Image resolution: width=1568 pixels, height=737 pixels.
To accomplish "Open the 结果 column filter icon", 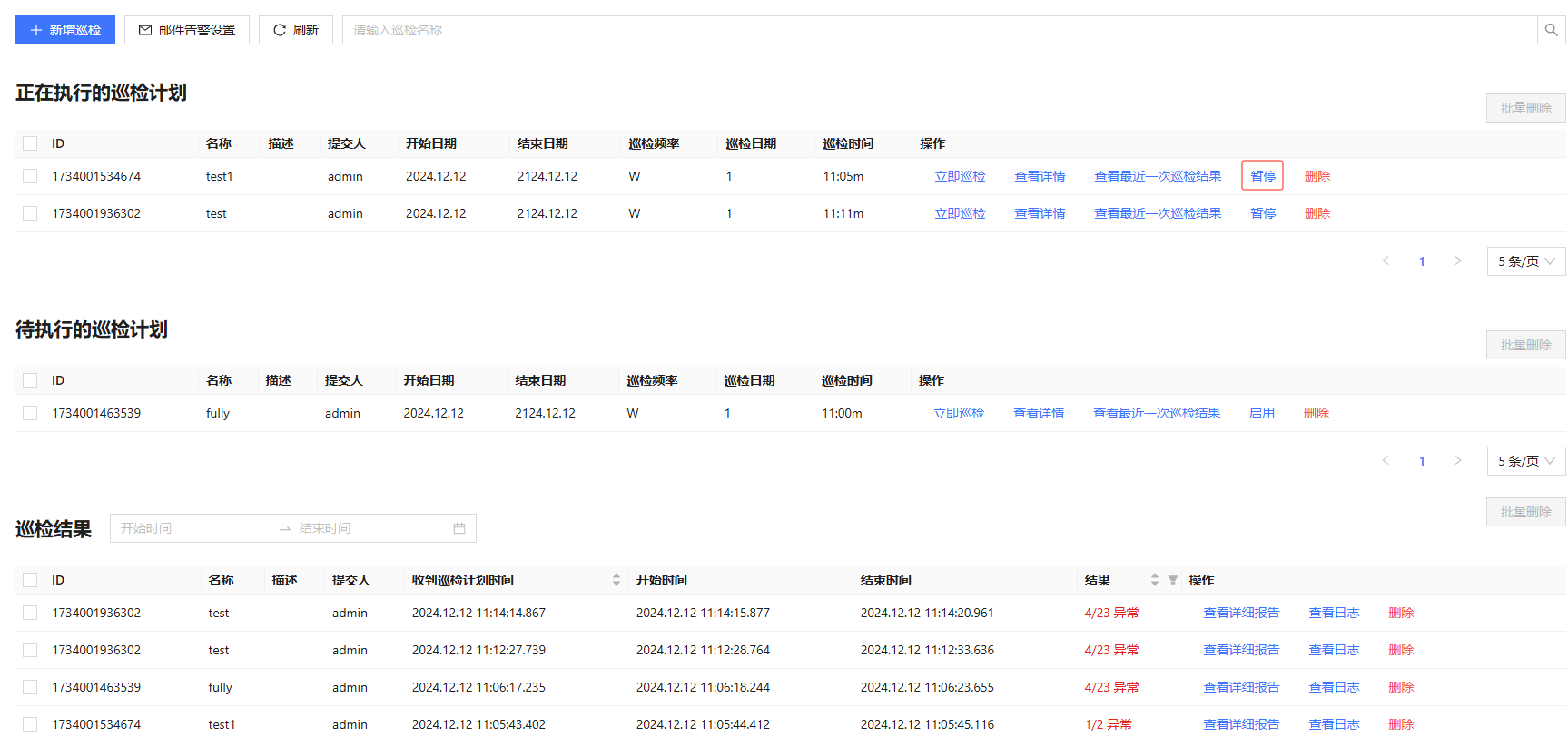I will pos(1173,580).
